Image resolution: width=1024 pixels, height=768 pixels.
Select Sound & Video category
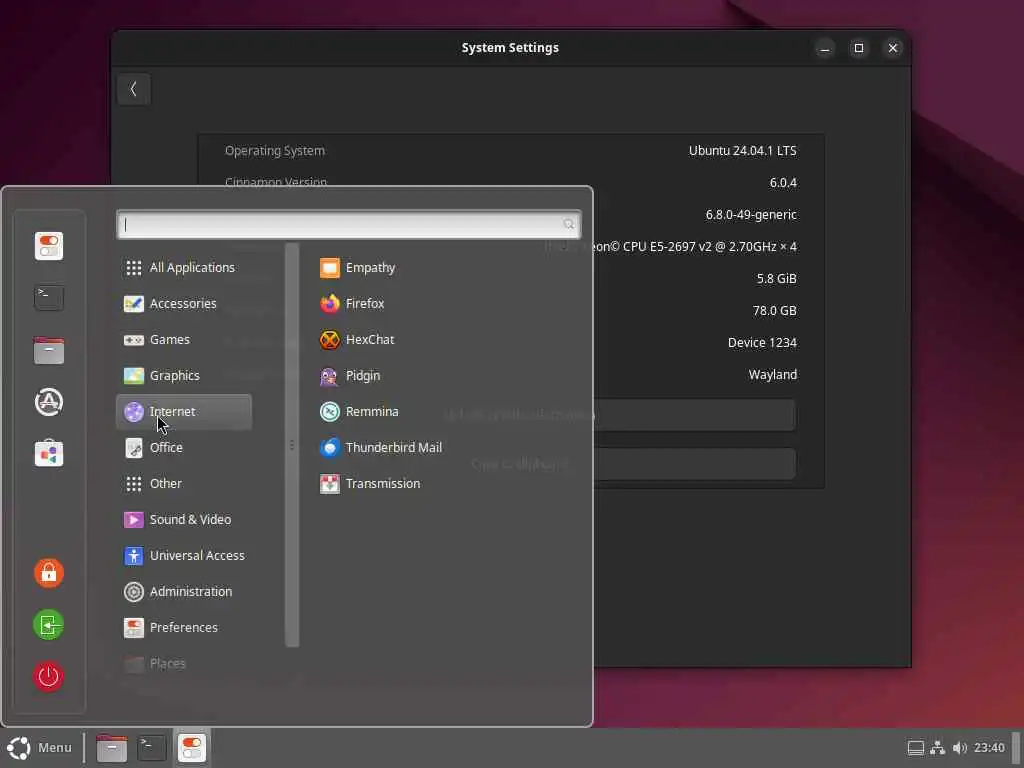[184, 519]
